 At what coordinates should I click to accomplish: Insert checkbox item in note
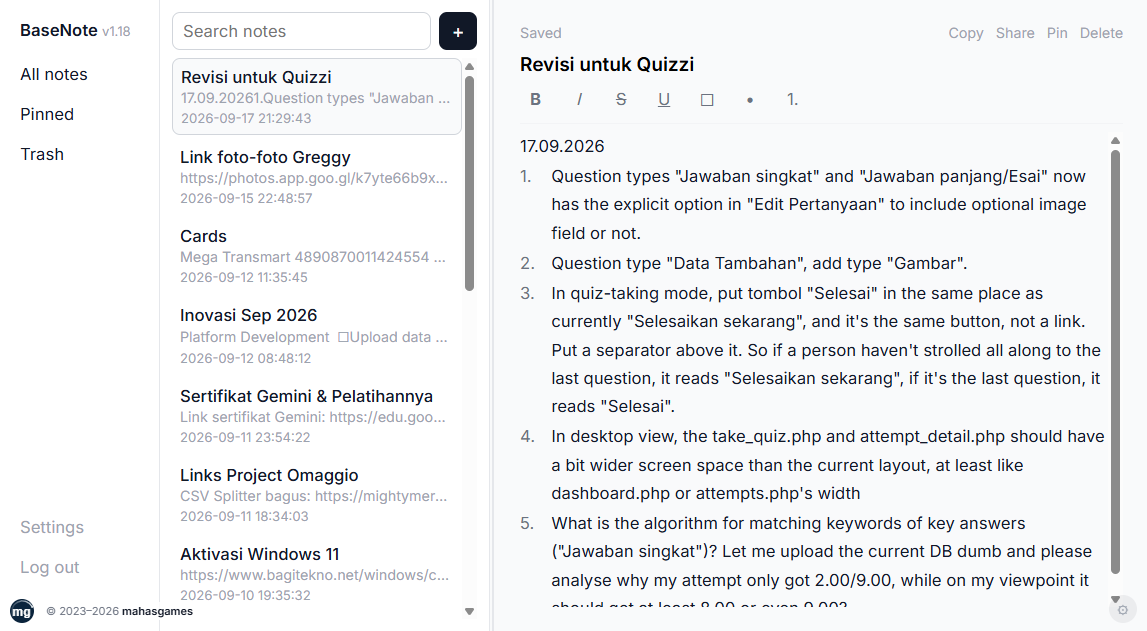point(707,99)
